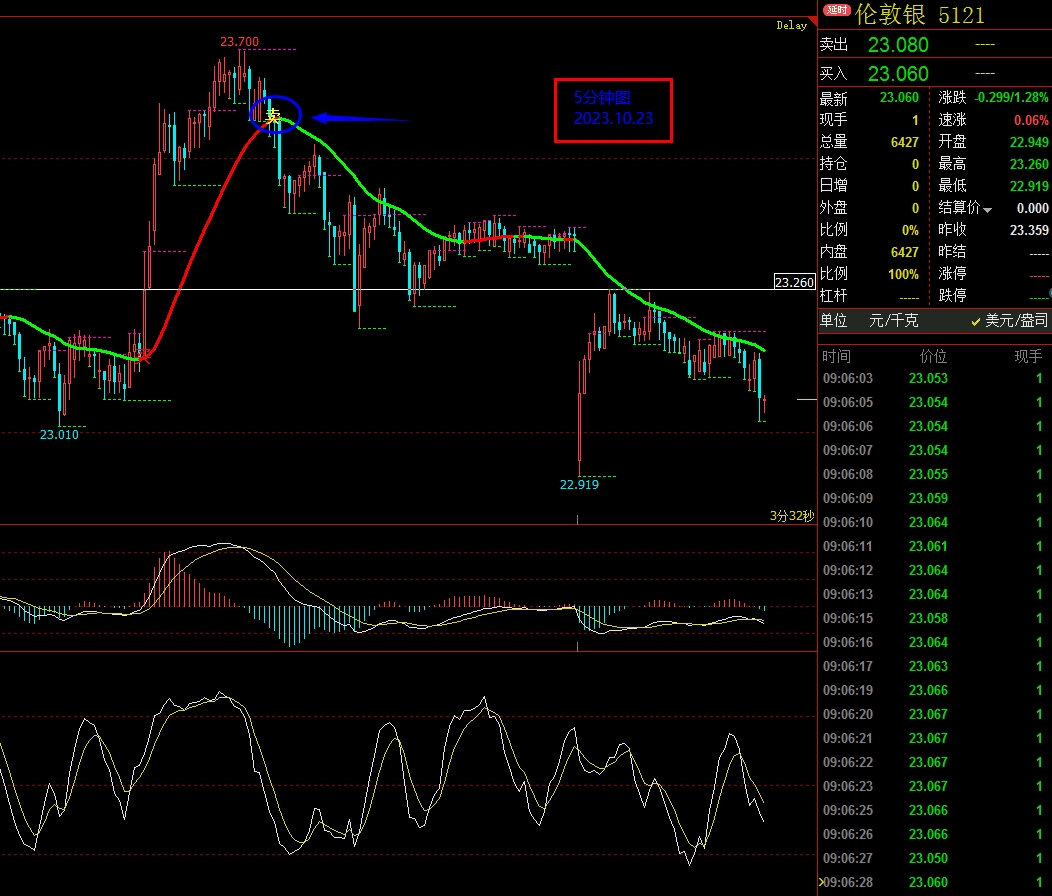Click the 23.700 high price label

pos(240,42)
